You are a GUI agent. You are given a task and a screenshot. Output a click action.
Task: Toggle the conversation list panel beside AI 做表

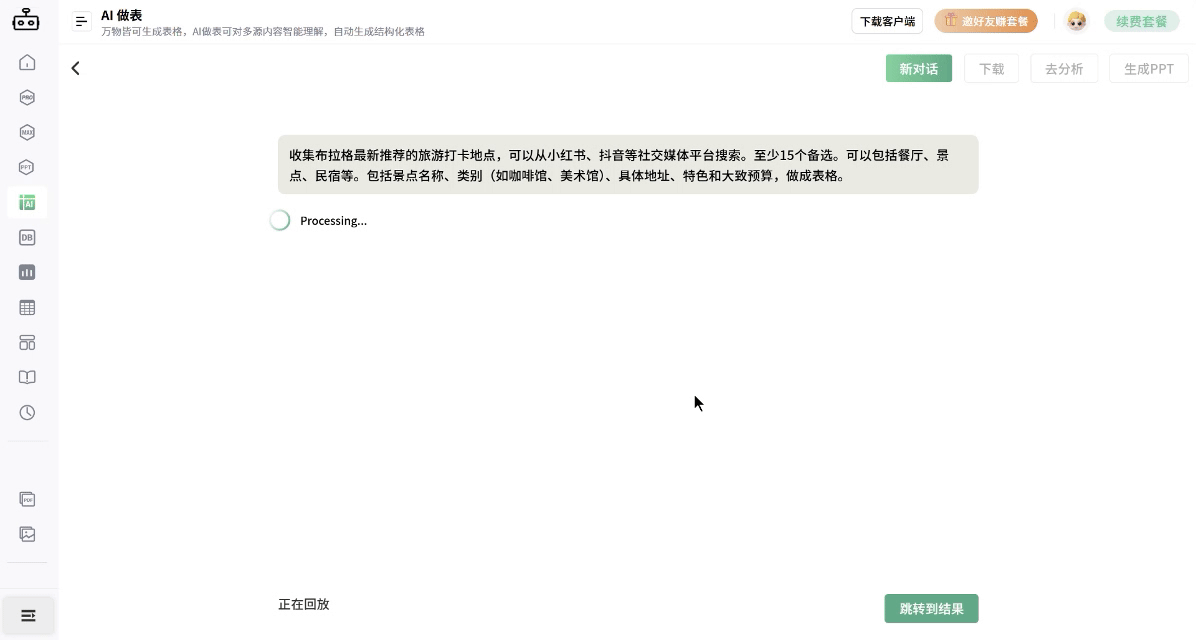pyautogui.click(x=81, y=20)
